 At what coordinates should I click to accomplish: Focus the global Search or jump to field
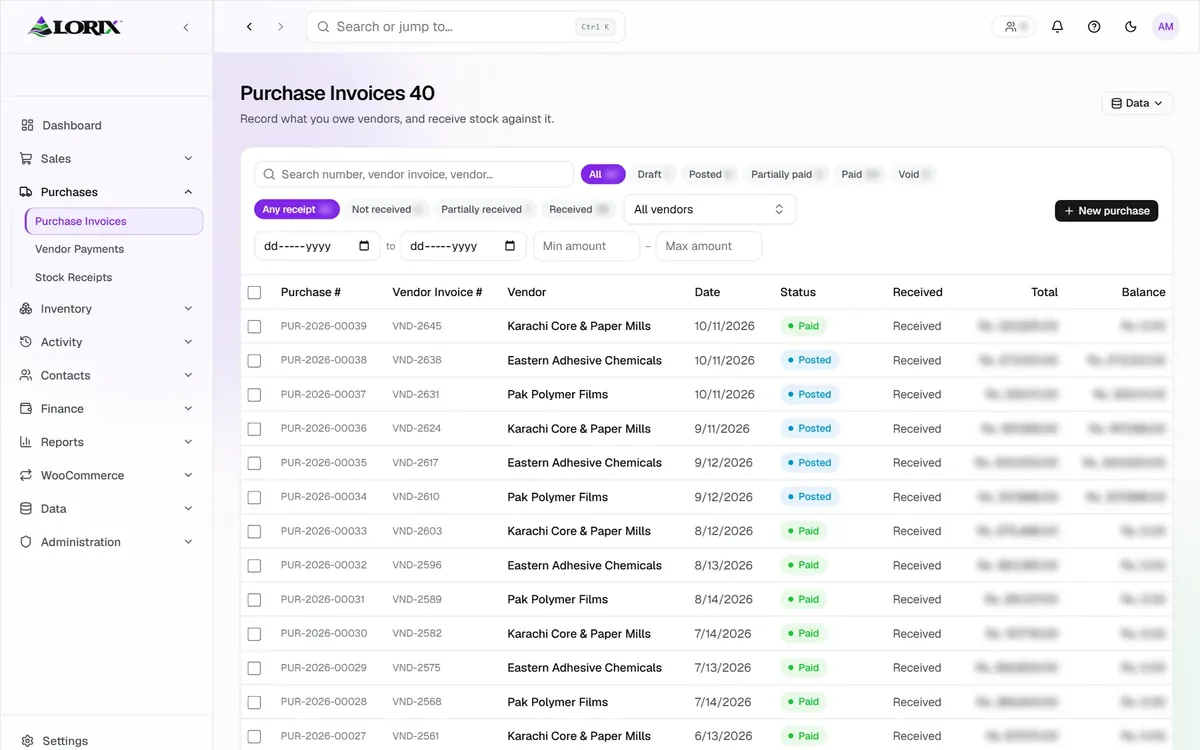click(x=466, y=27)
